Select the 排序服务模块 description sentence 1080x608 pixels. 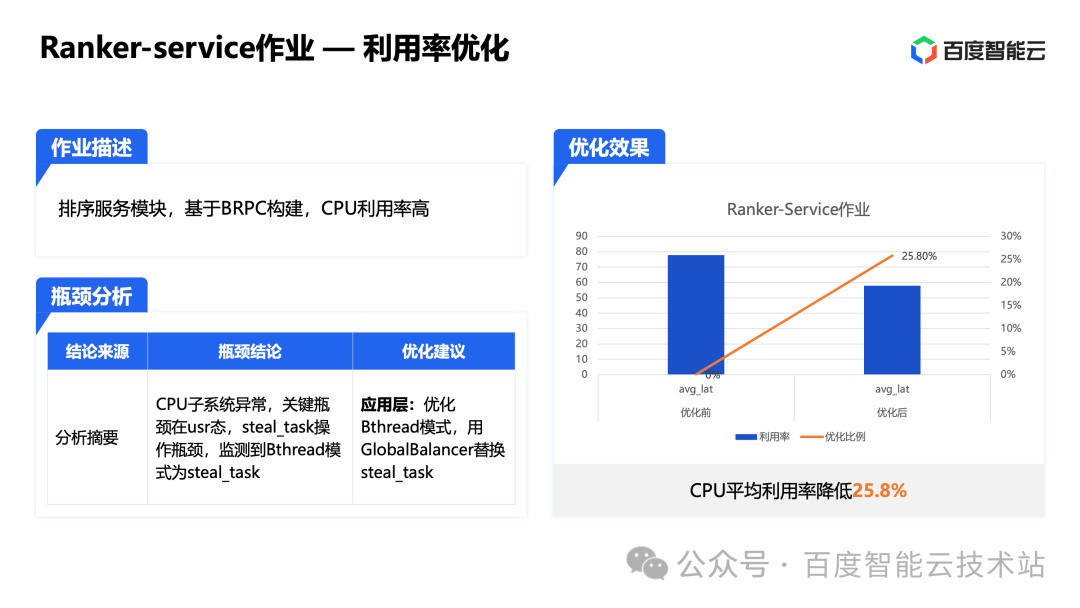244,208
